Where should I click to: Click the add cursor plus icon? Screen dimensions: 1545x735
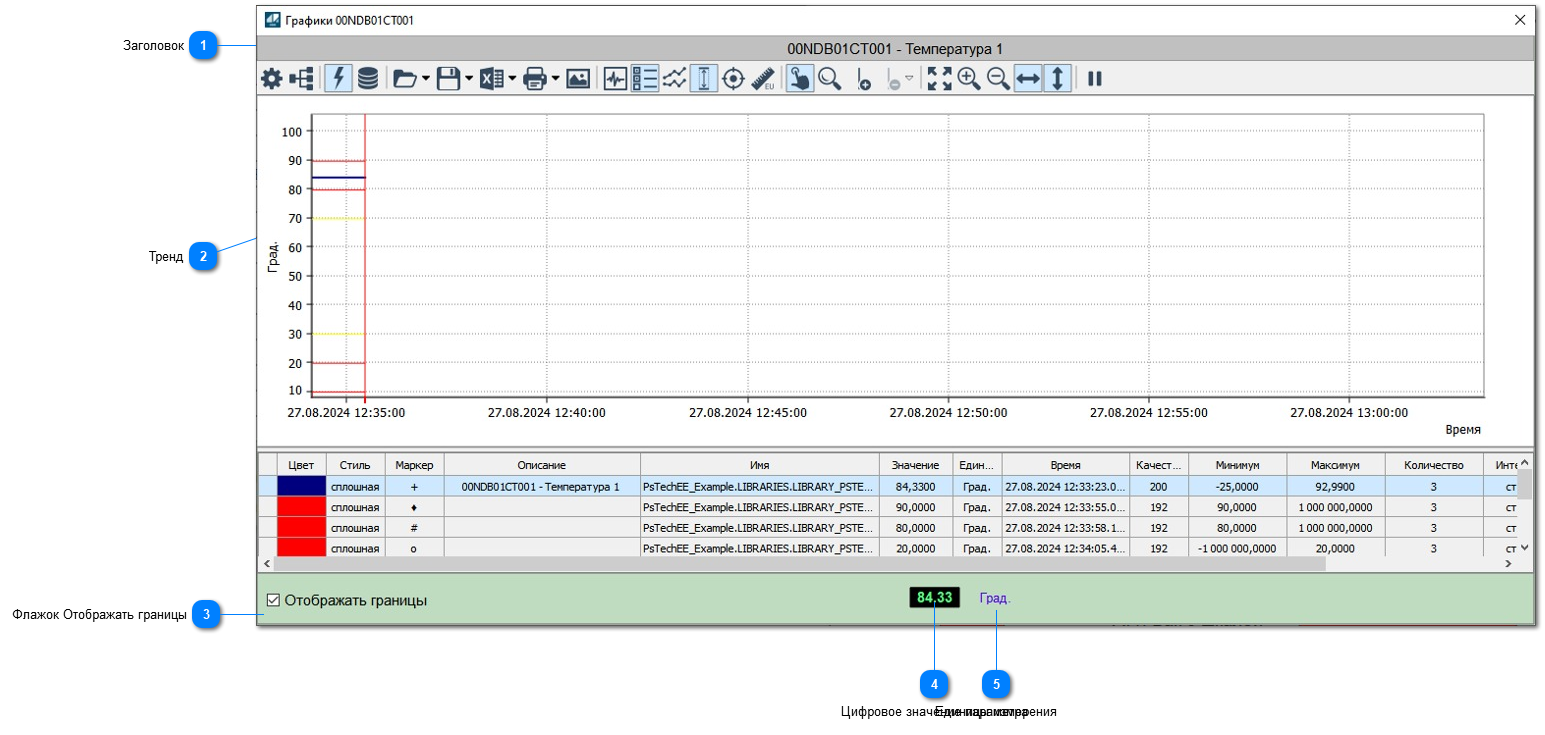(x=864, y=80)
